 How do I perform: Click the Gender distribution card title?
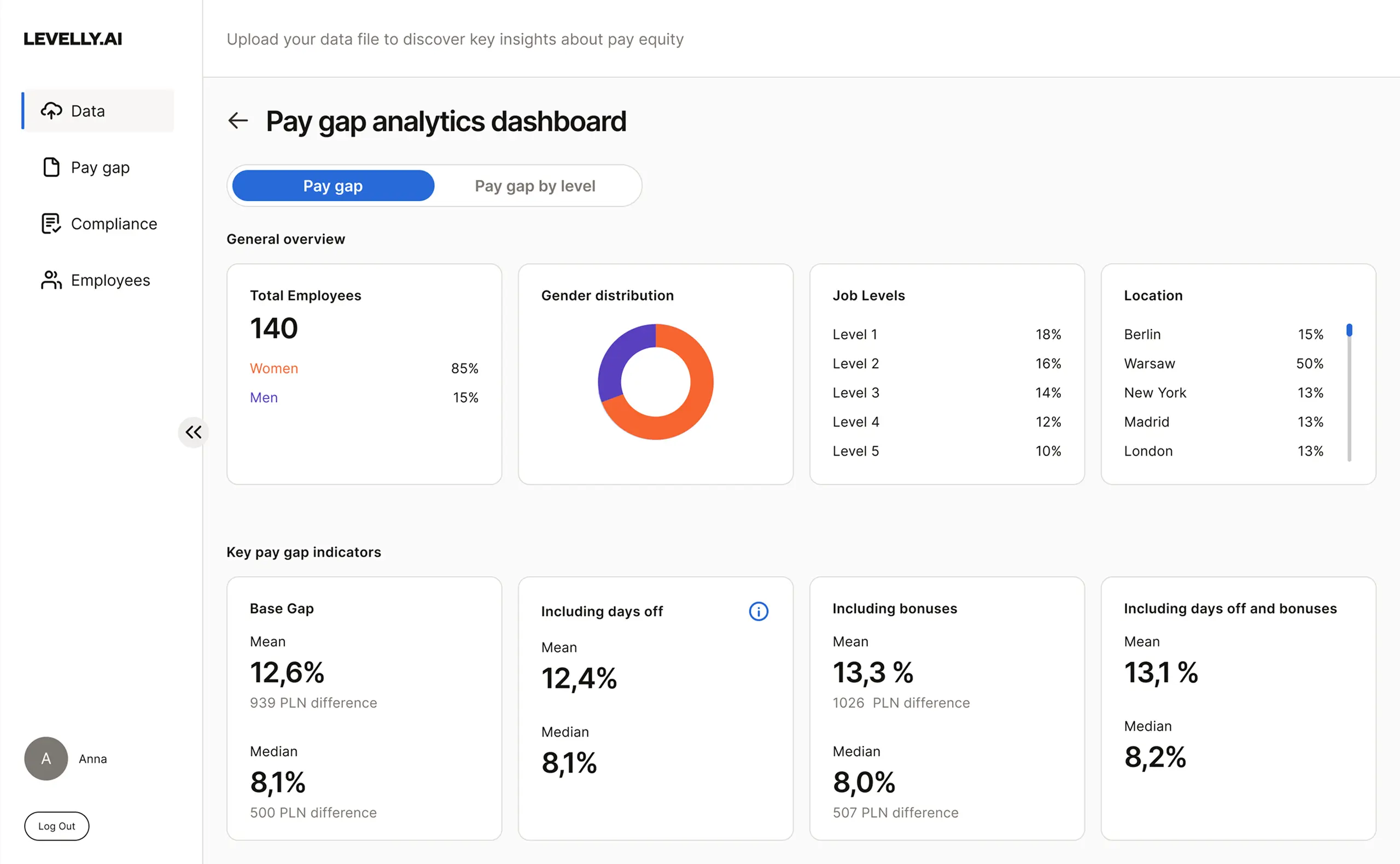pyautogui.click(x=608, y=295)
